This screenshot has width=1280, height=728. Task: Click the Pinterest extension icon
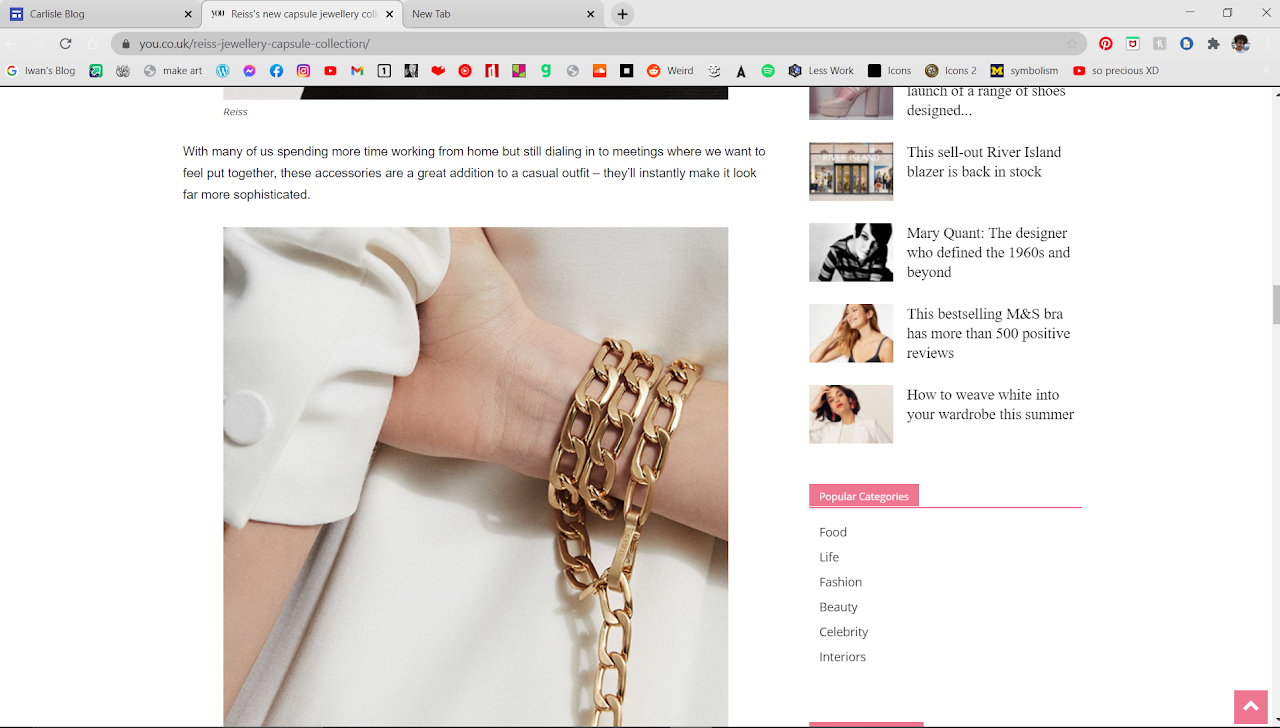click(x=1105, y=44)
